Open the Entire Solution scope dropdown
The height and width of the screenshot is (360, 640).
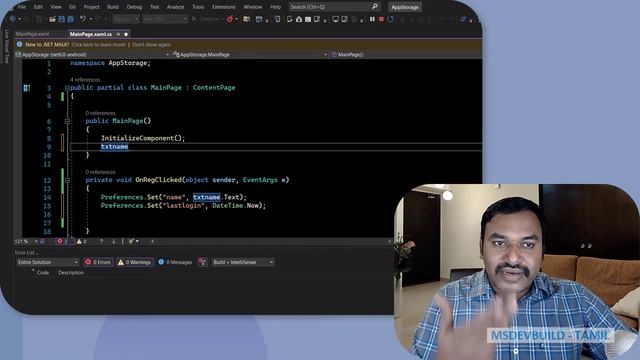[x=48, y=262]
